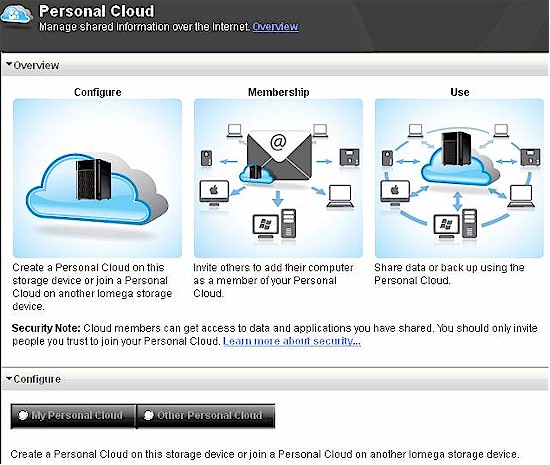Click the Membership envelope illustration

click(278, 178)
